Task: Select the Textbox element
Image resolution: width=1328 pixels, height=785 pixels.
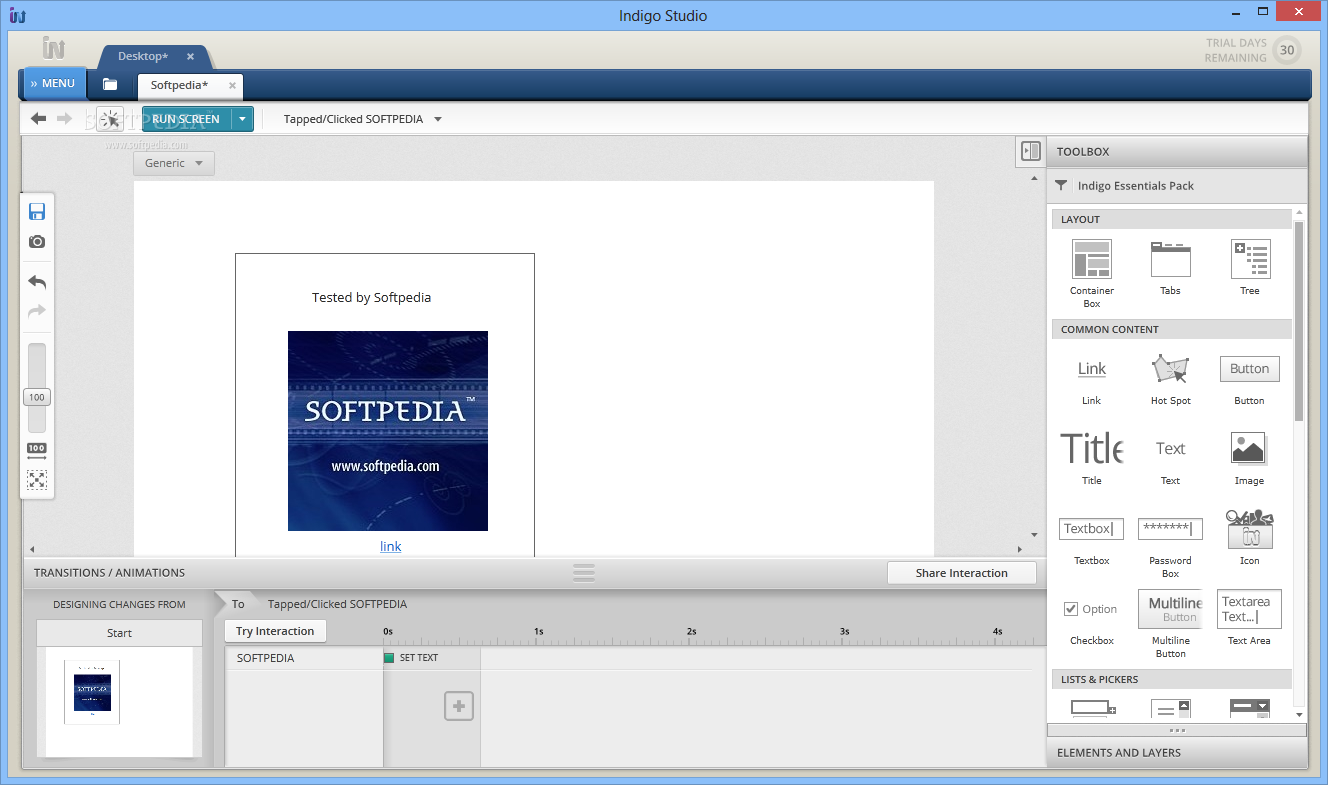Action: (x=1091, y=541)
